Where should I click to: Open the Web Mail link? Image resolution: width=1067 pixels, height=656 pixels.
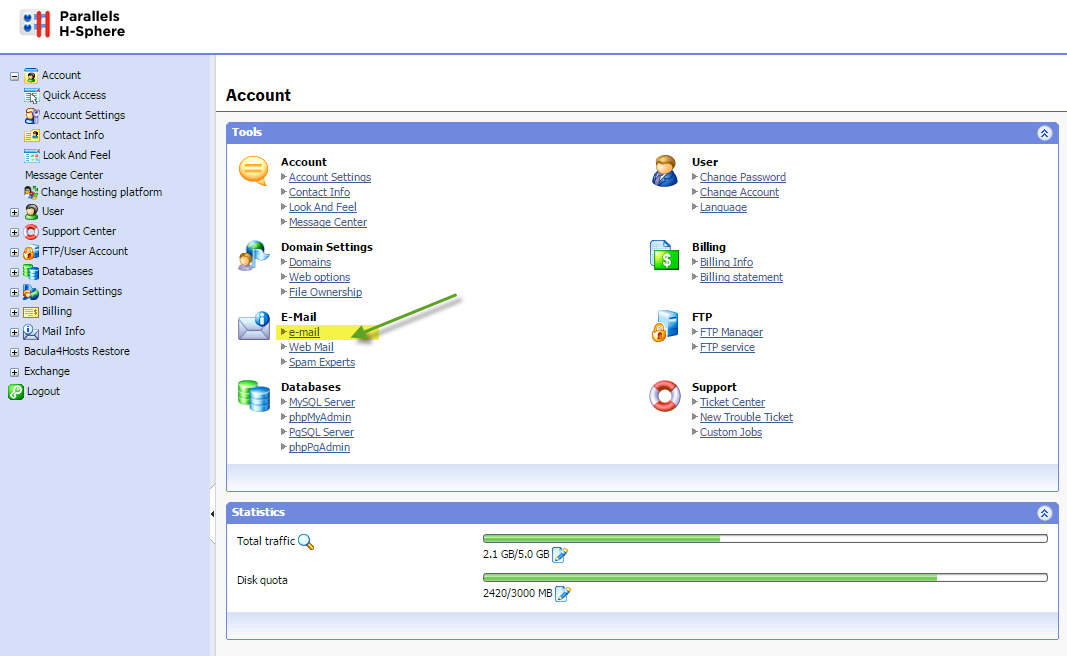311,347
